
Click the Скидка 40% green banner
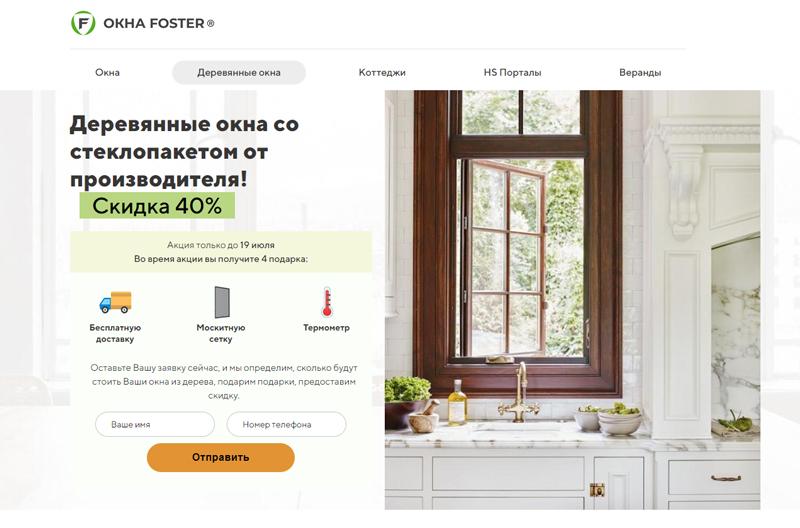tap(157, 206)
